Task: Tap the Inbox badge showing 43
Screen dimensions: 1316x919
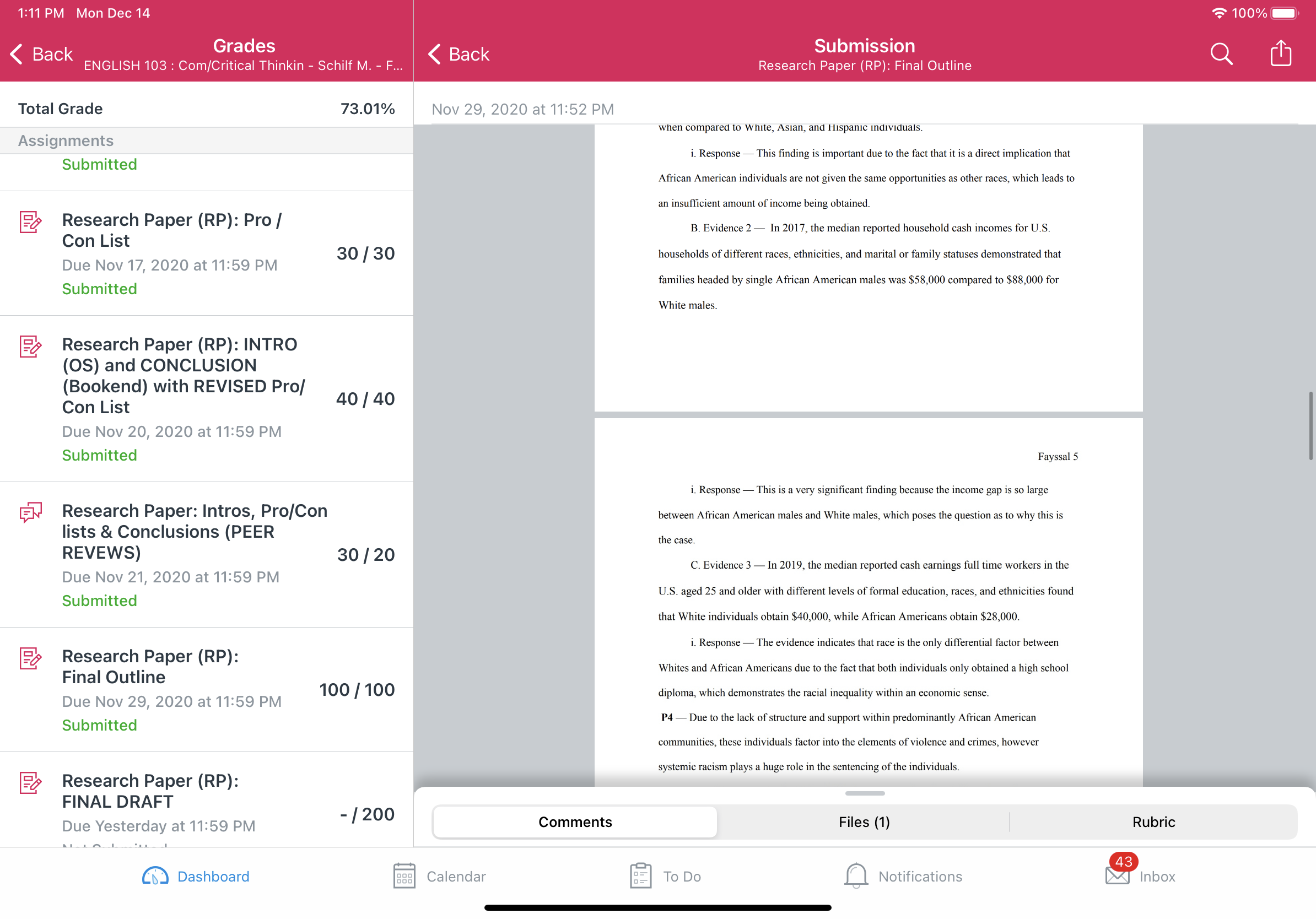Action: point(1124,861)
